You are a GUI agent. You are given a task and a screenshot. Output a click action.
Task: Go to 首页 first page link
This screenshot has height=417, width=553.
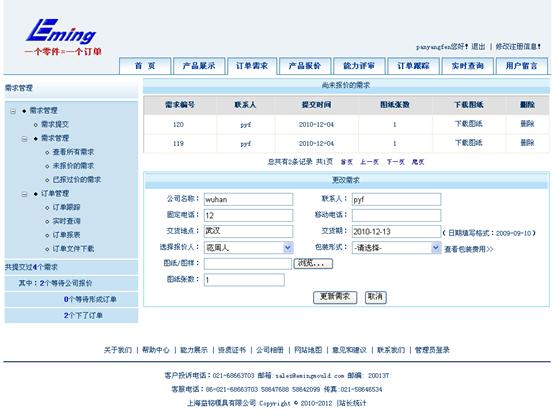pyautogui.click(x=347, y=162)
